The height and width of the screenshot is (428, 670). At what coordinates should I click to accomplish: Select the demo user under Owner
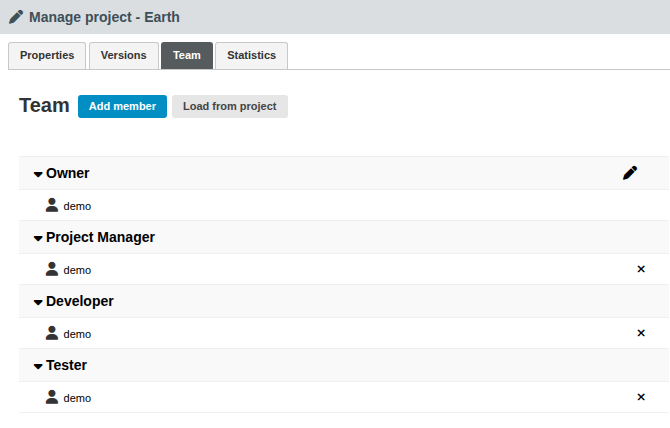[x=77, y=206]
